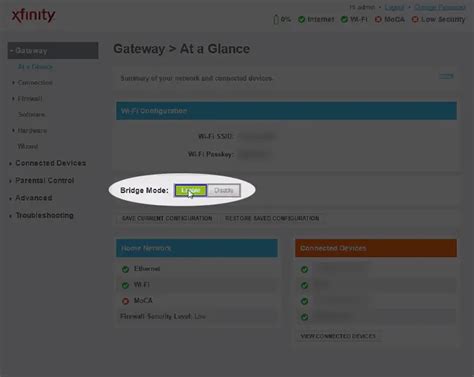Click the xfinity logo
474x377 pixels.
coord(33,15)
